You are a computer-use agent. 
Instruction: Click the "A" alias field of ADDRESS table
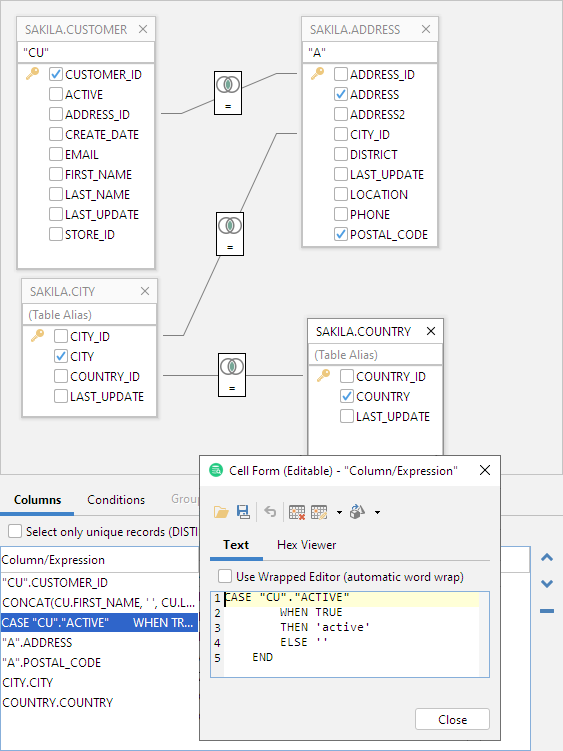370,52
